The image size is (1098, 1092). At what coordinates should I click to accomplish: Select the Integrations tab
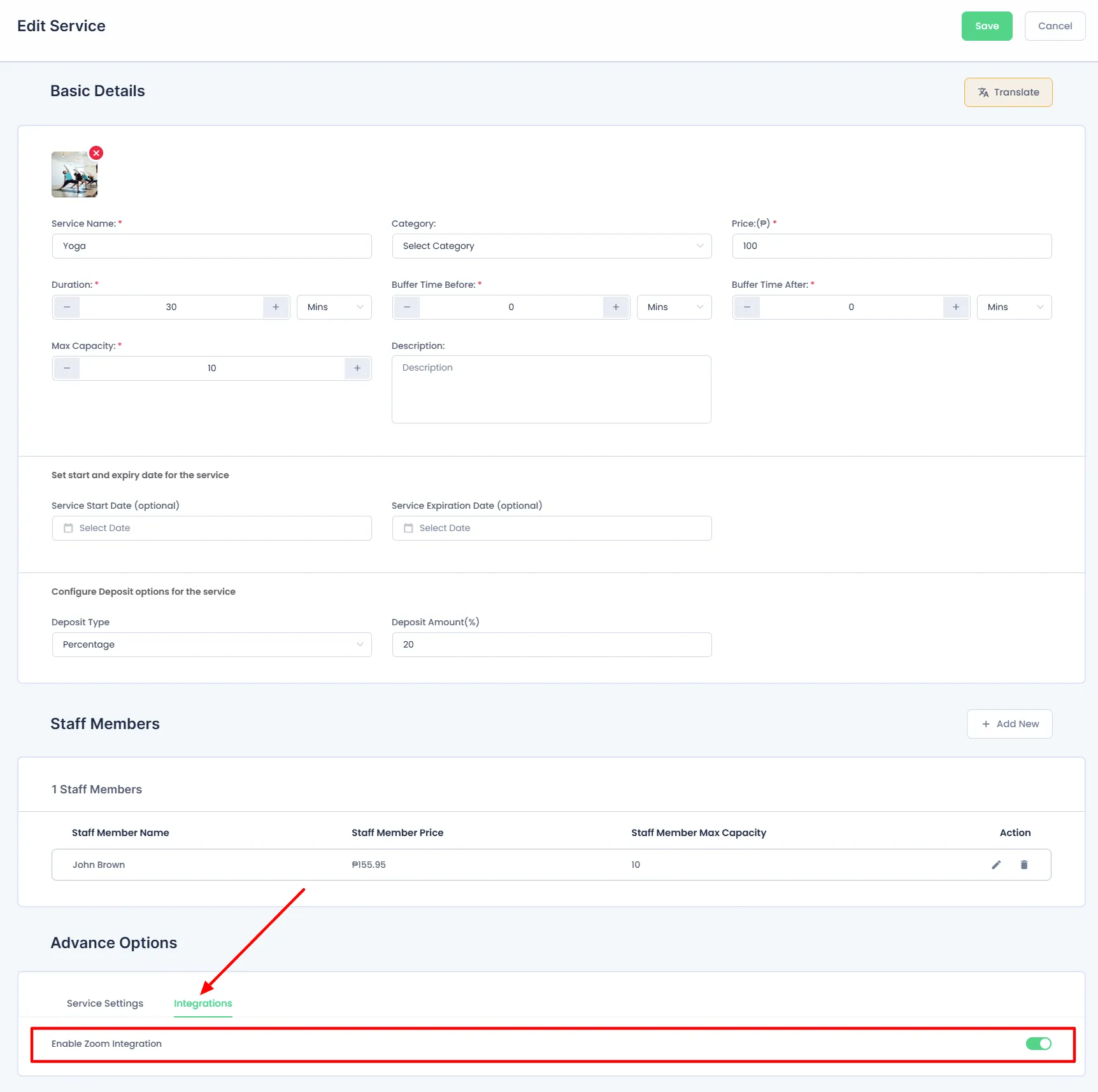click(203, 1003)
